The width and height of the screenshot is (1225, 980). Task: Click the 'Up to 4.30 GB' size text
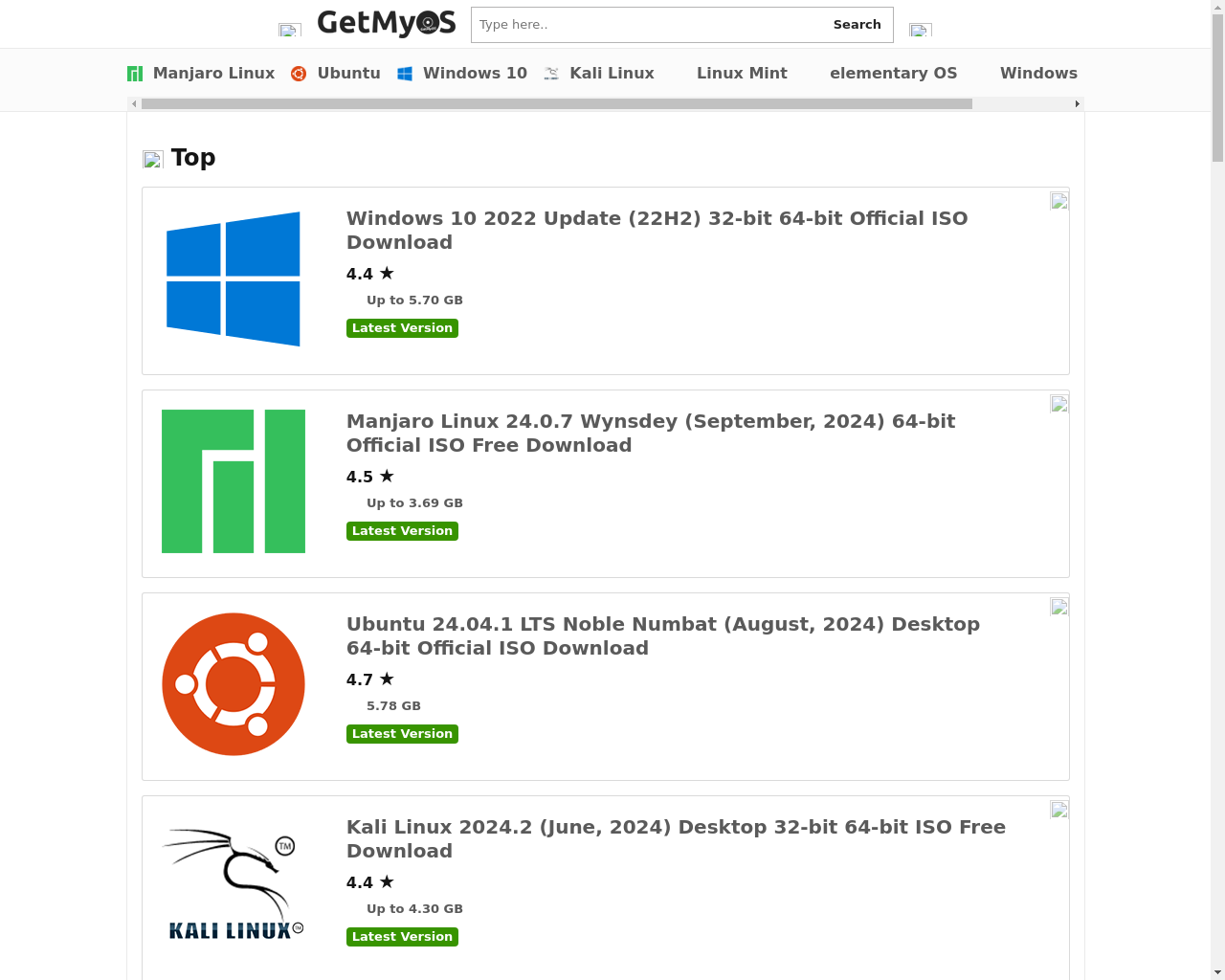(414, 909)
